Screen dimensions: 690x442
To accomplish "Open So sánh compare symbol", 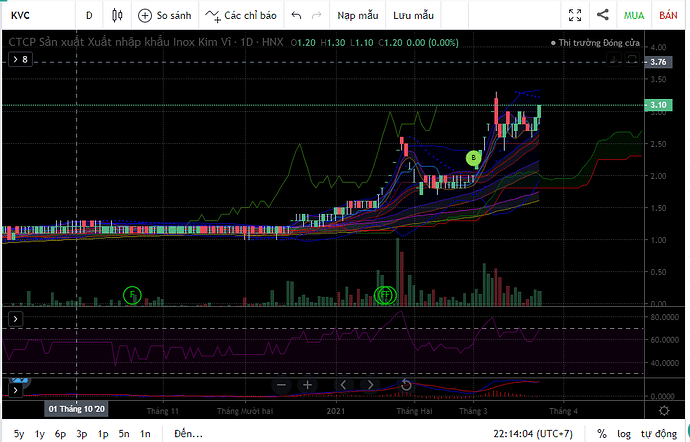I will 165,15.
